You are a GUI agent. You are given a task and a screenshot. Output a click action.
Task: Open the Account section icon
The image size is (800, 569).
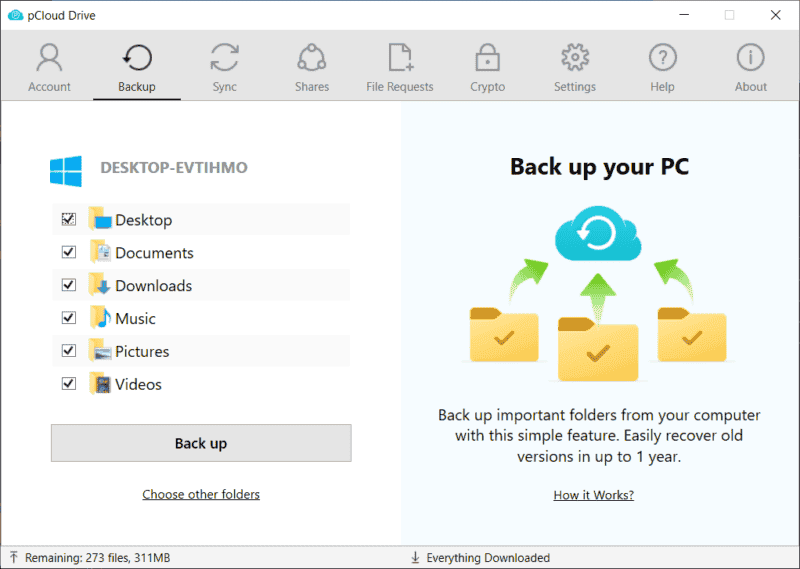pos(49,58)
